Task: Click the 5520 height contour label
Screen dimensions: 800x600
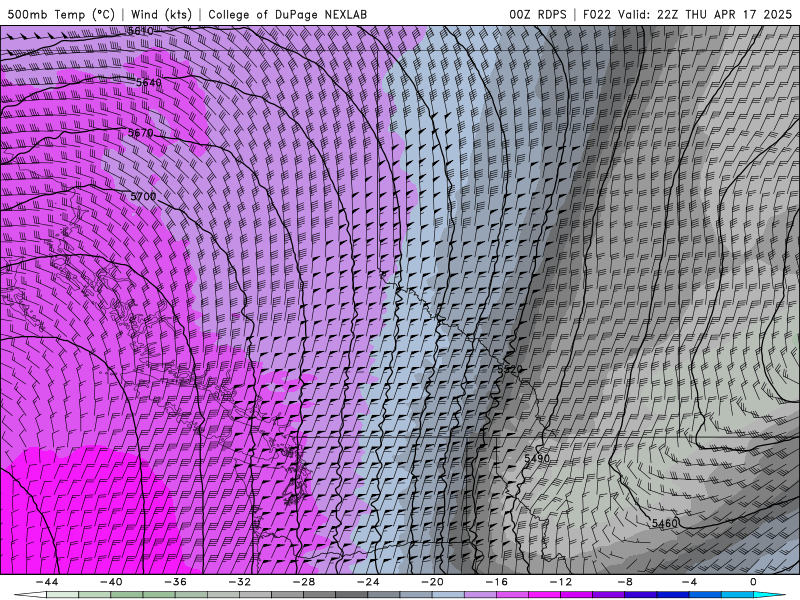Action: point(510,369)
